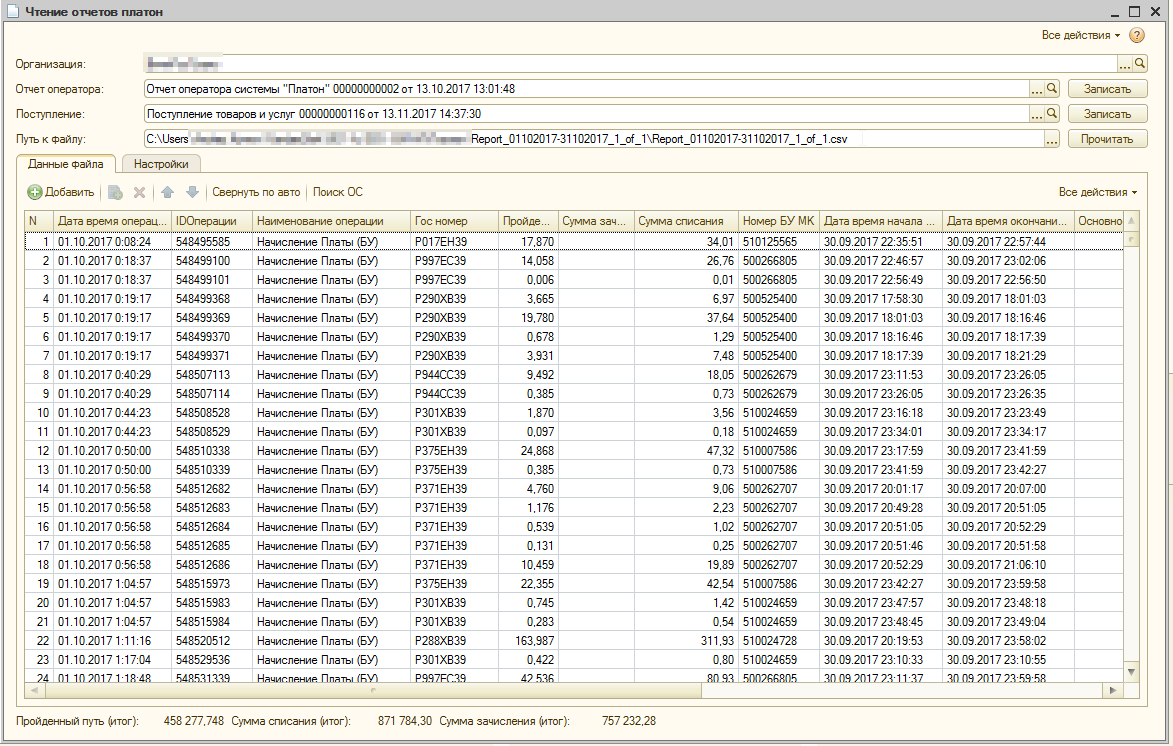Viewport: 1173px width, 746px height.
Task: Click the Сумма зач... column header
Action: click(596, 221)
